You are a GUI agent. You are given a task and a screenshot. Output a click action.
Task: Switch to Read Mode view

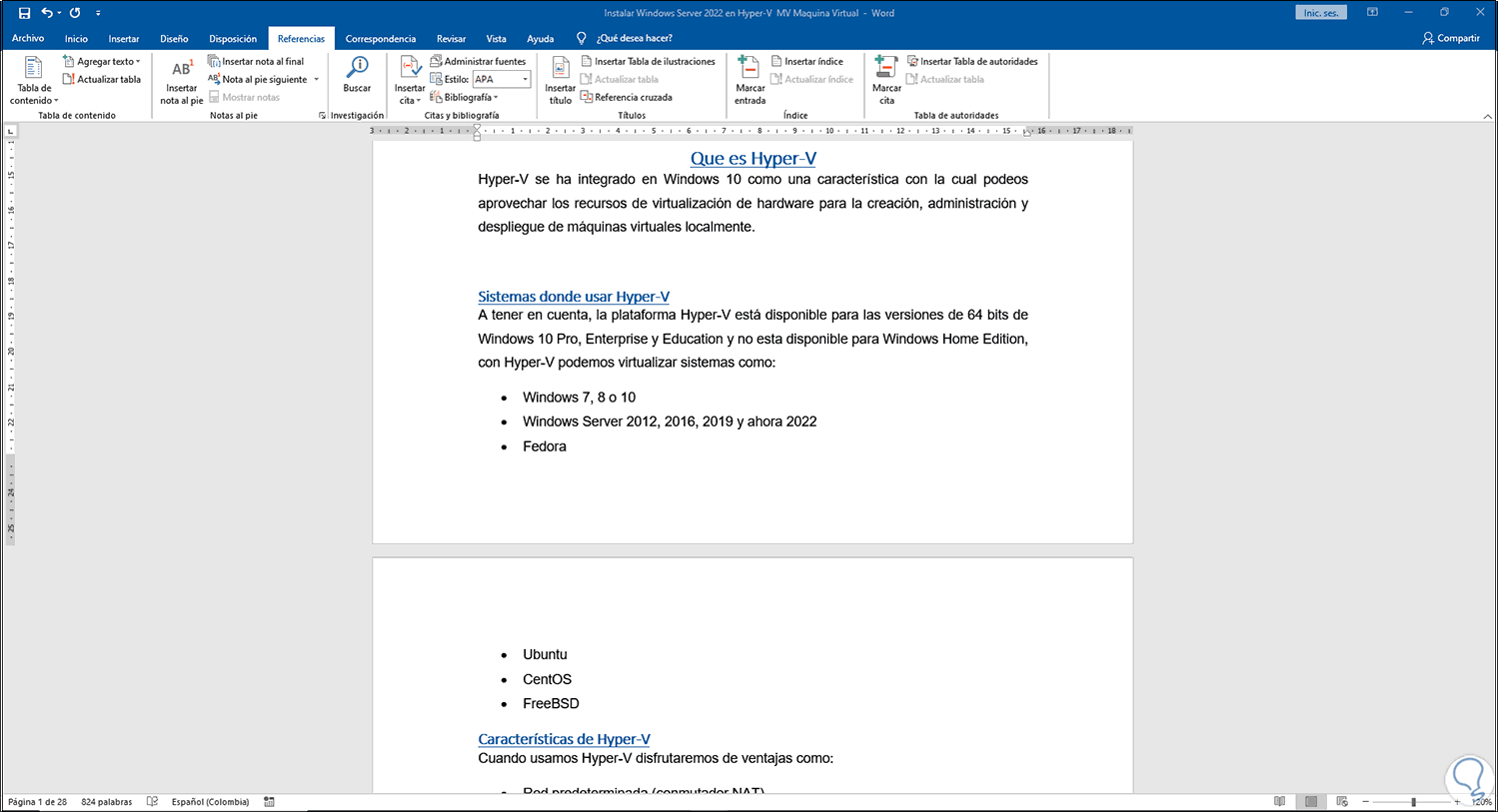point(1280,801)
